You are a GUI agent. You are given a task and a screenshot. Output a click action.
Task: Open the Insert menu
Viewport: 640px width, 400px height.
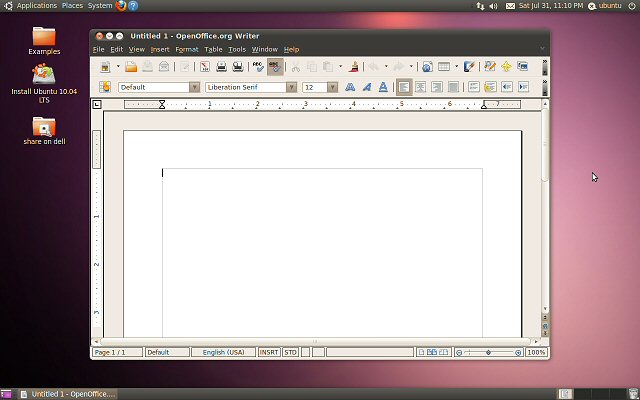pos(160,49)
